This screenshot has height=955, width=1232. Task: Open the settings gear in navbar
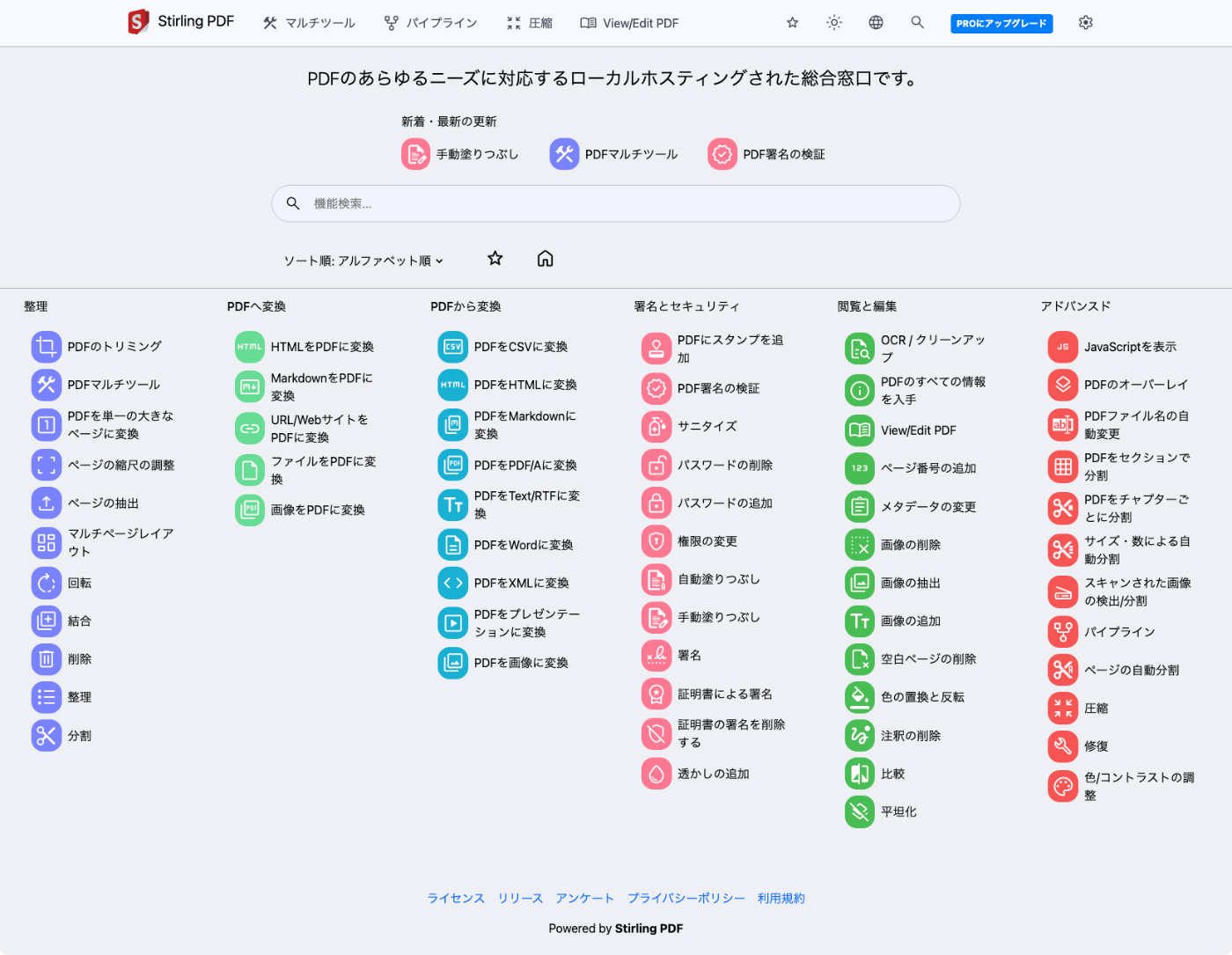(1086, 23)
